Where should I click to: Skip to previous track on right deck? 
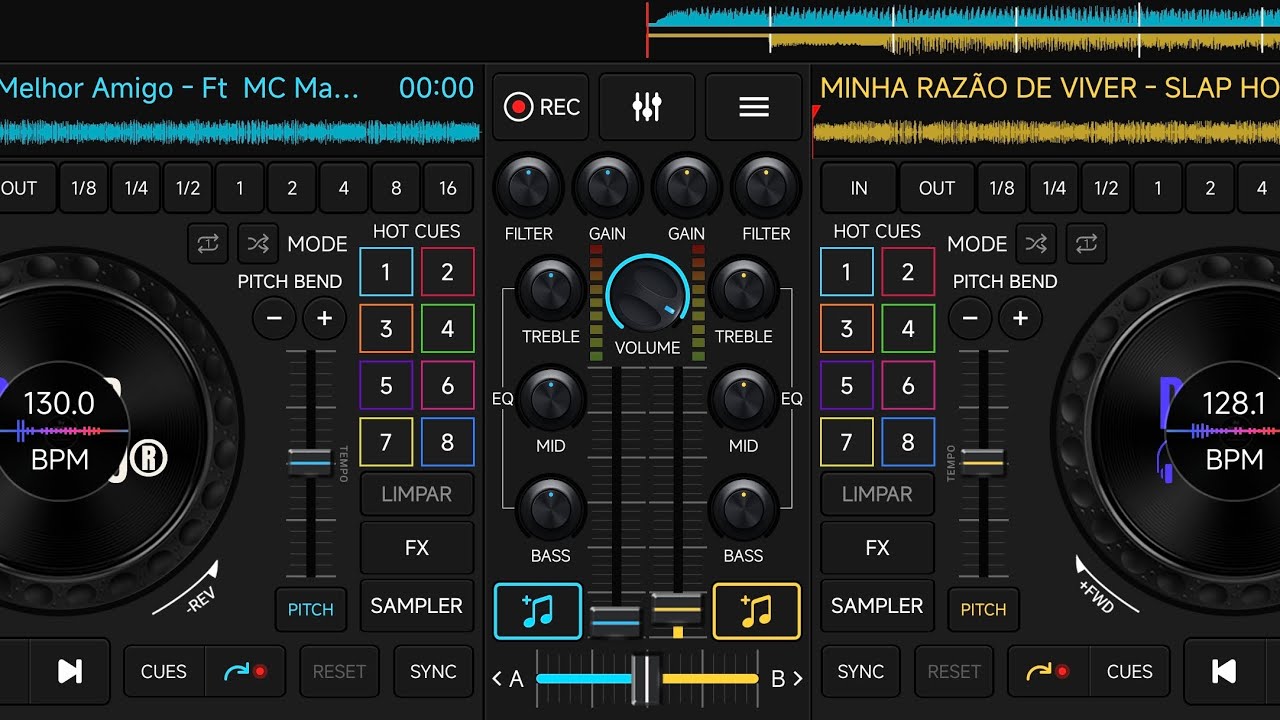1224,672
